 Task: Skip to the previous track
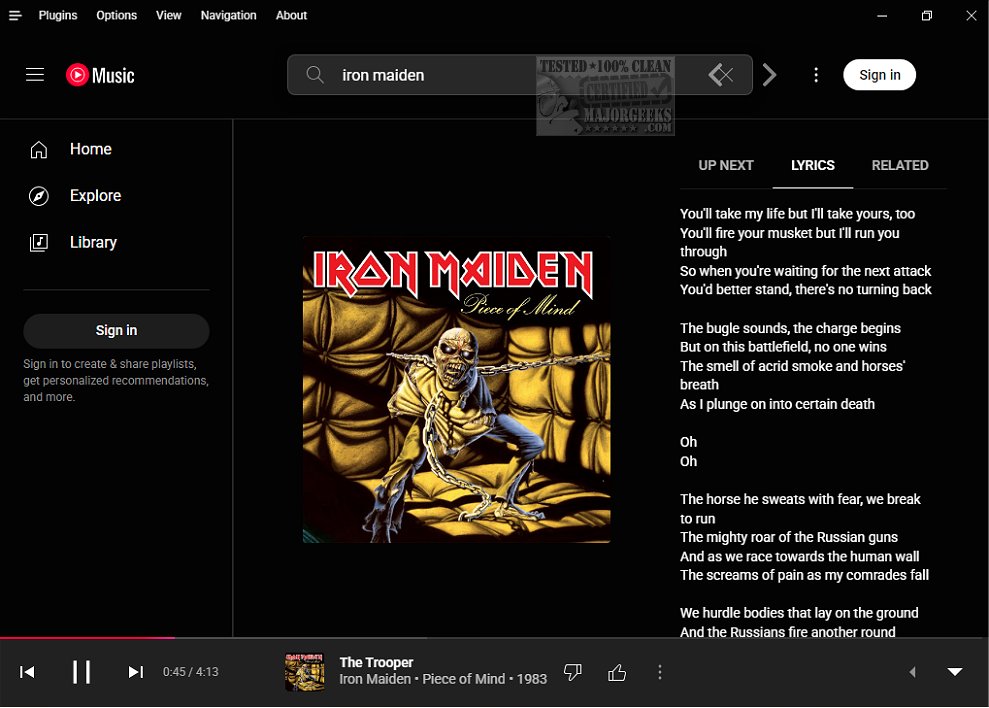27,672
